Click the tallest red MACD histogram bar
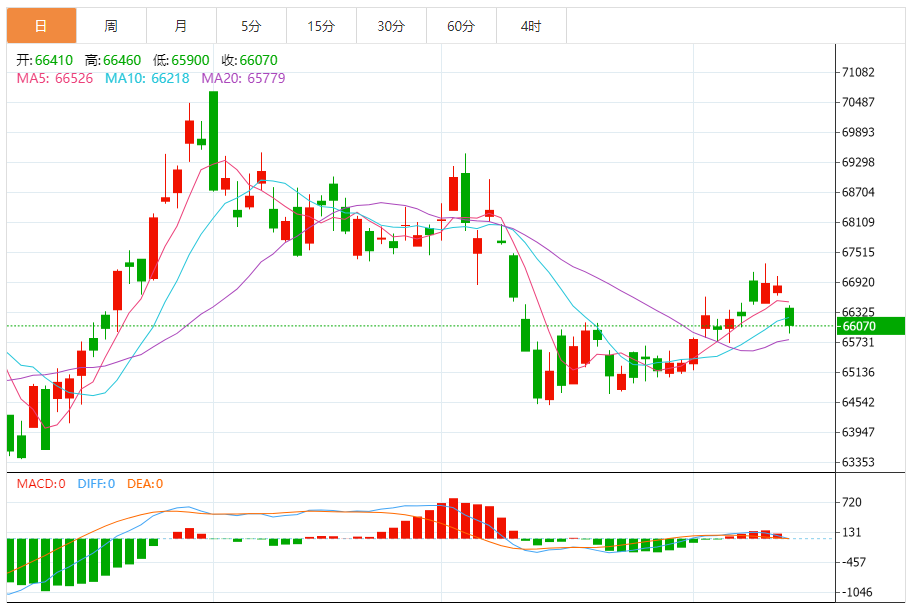 tap(453, 518)
